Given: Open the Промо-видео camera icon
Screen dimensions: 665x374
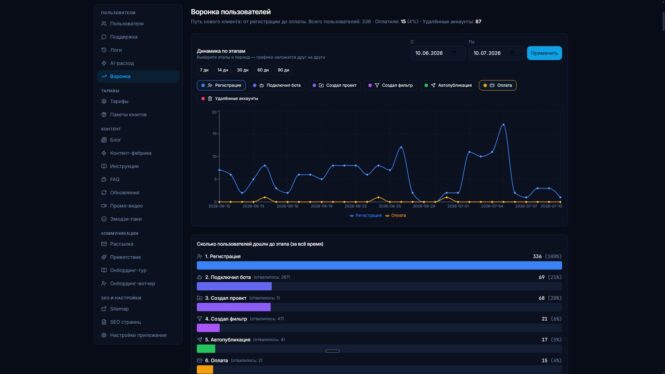Looking at the screenshot, I should 104,206.
